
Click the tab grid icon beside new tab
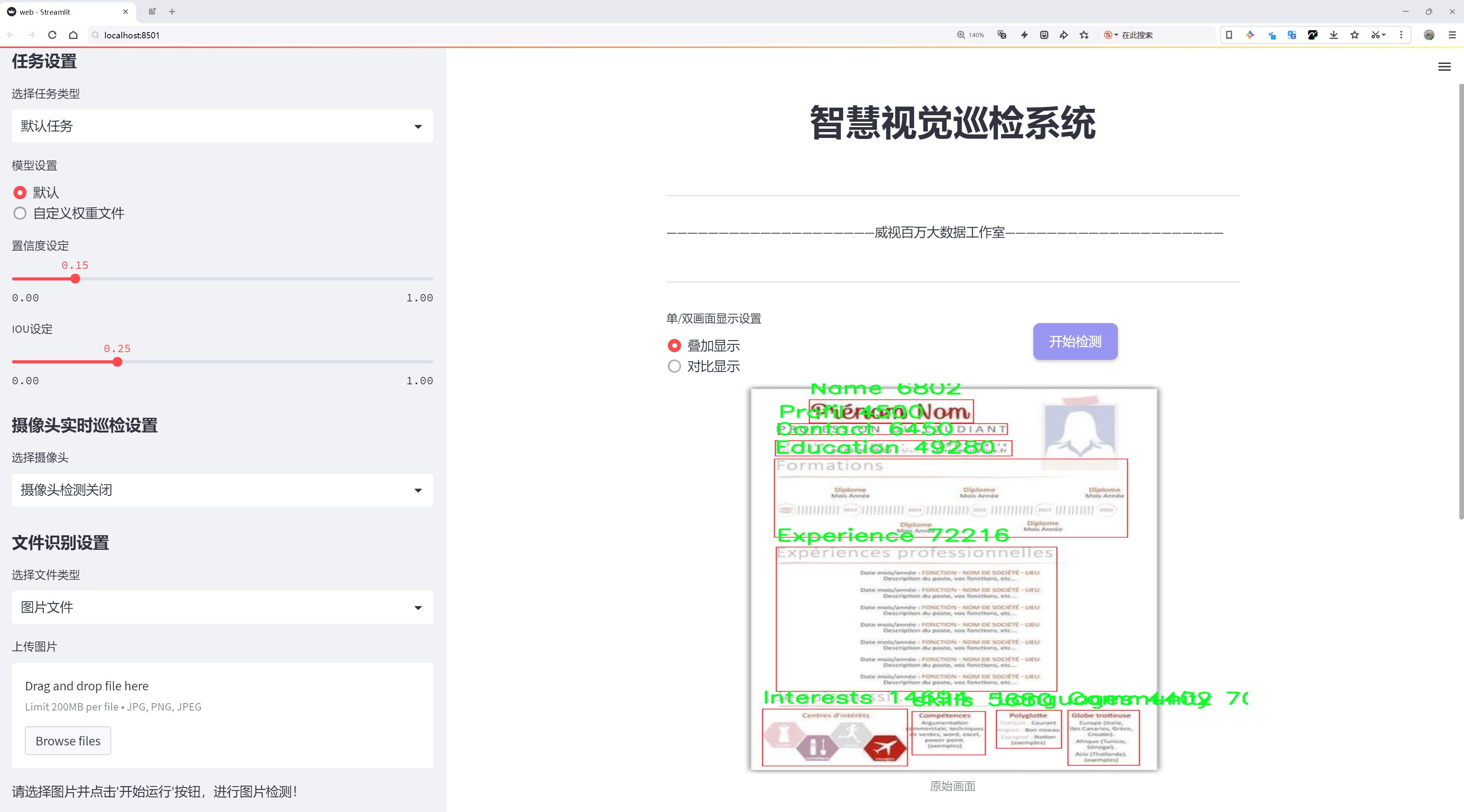[x=152, y=11]
